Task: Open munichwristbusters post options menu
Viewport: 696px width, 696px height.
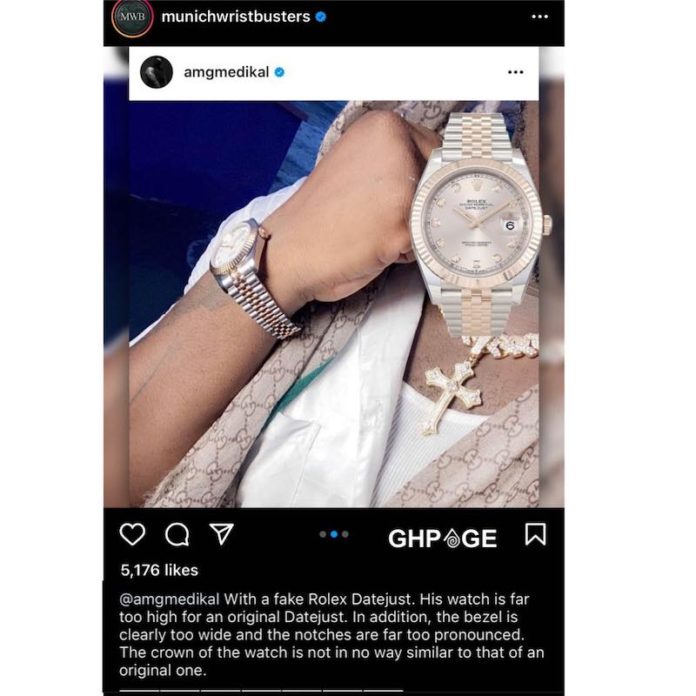Action: coord(540,17)
